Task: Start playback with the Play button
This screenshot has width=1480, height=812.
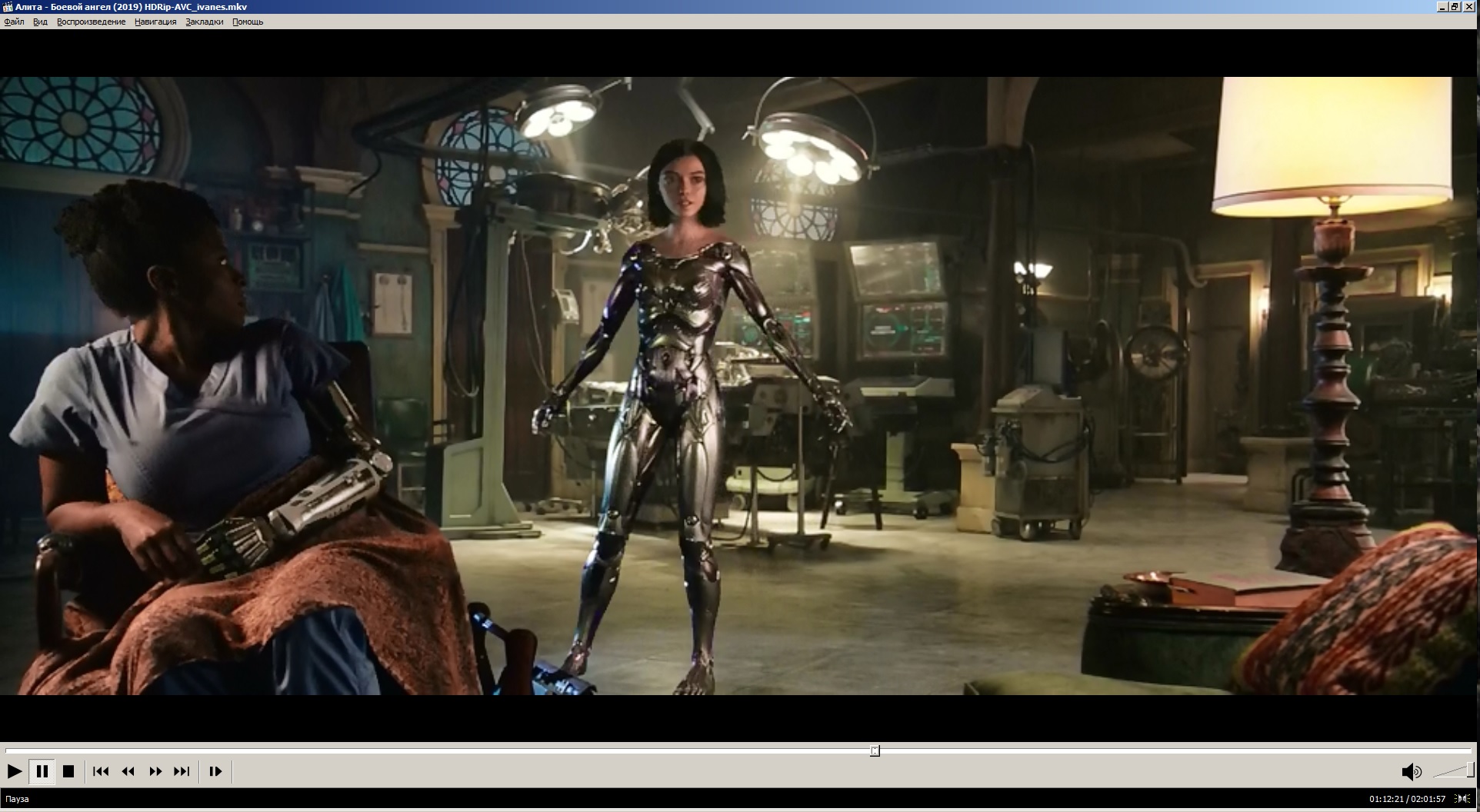Action: click(x=15, y=771)
